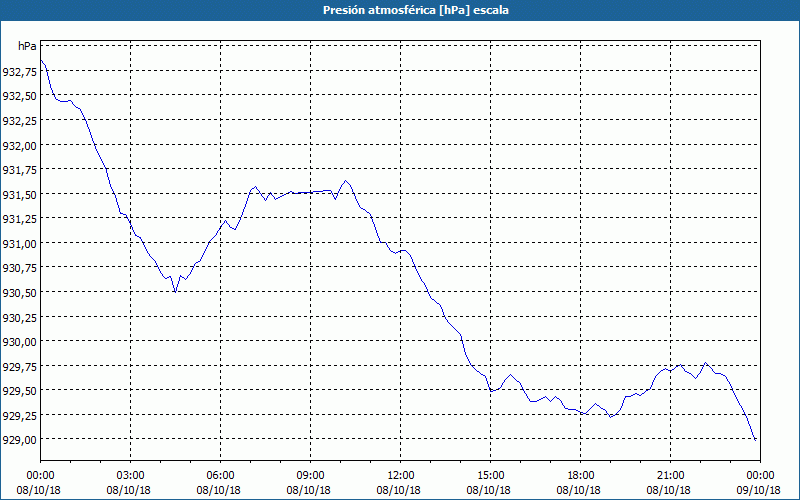Choose the 931,00 y-axis value
This screenshot has height=500, width=800.
tap(19, 243)
